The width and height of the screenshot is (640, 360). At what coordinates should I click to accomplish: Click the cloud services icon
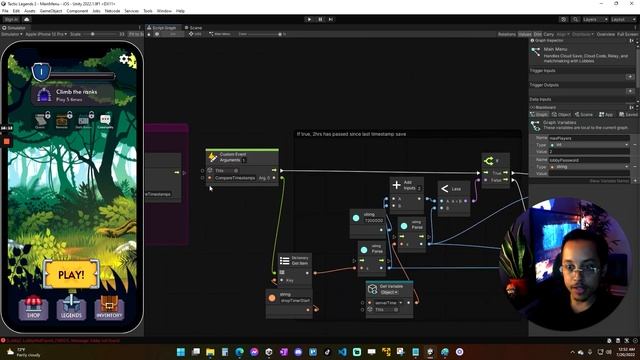(x=27, y=19)
